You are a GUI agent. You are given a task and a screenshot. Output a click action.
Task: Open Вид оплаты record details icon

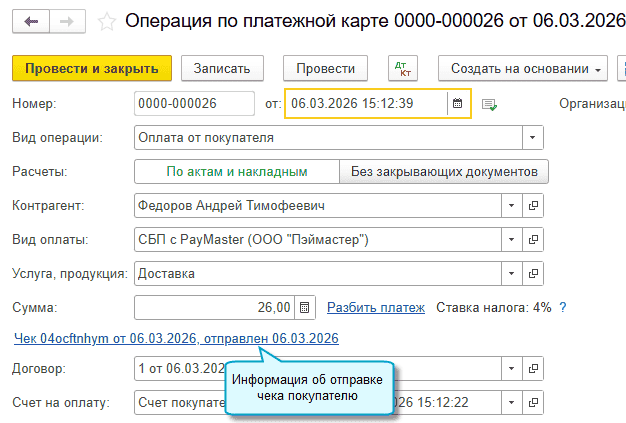[x=534, y=240]
